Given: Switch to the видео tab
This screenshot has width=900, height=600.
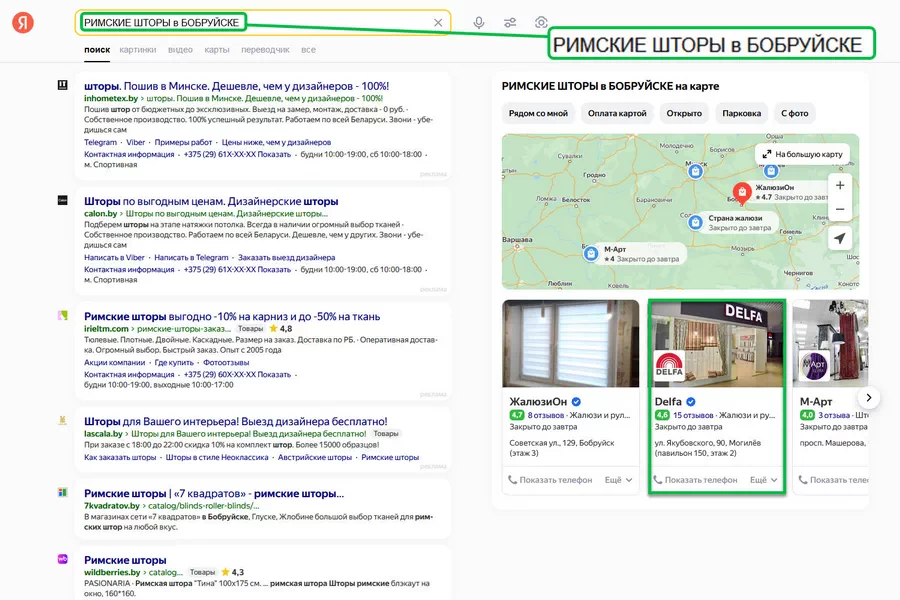Looking at the screenshot, I should 180,49.
